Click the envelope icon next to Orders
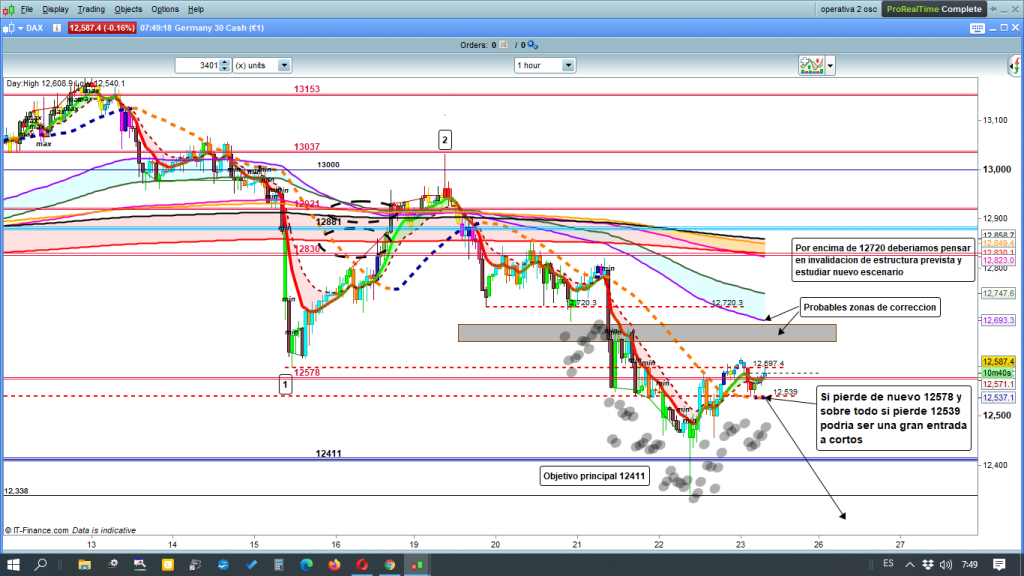1024x576 pixels. 504,45
